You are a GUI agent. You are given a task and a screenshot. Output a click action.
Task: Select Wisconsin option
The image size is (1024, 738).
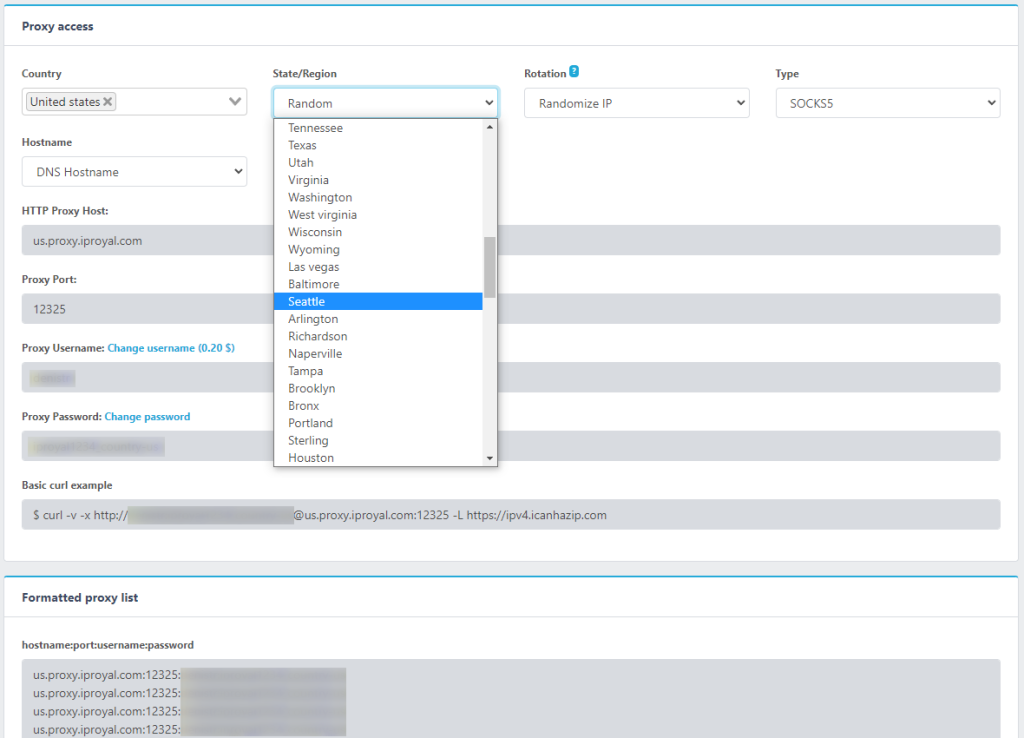[x=378, y=232]
